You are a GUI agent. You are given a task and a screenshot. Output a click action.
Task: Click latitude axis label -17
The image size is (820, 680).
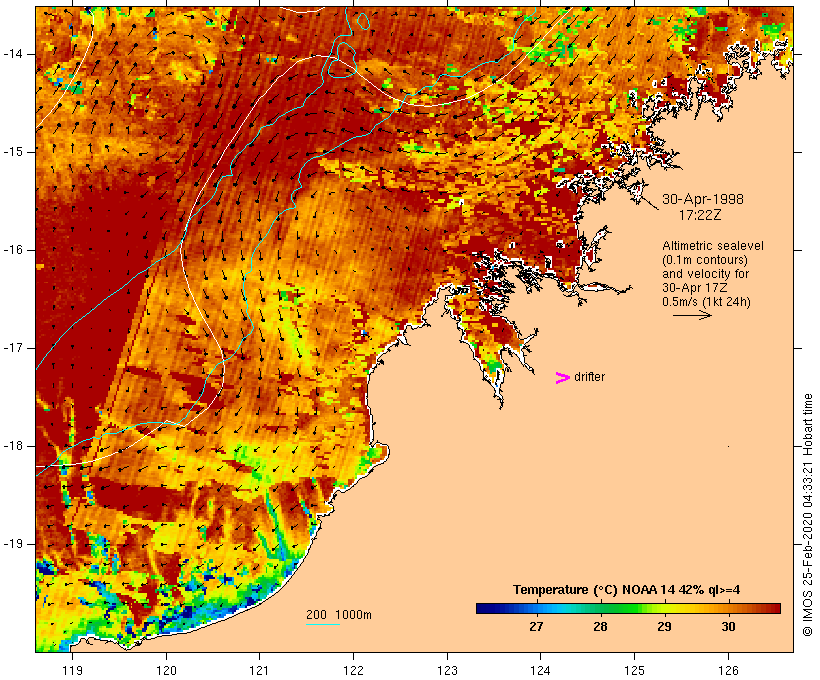[x=13, y=348]
